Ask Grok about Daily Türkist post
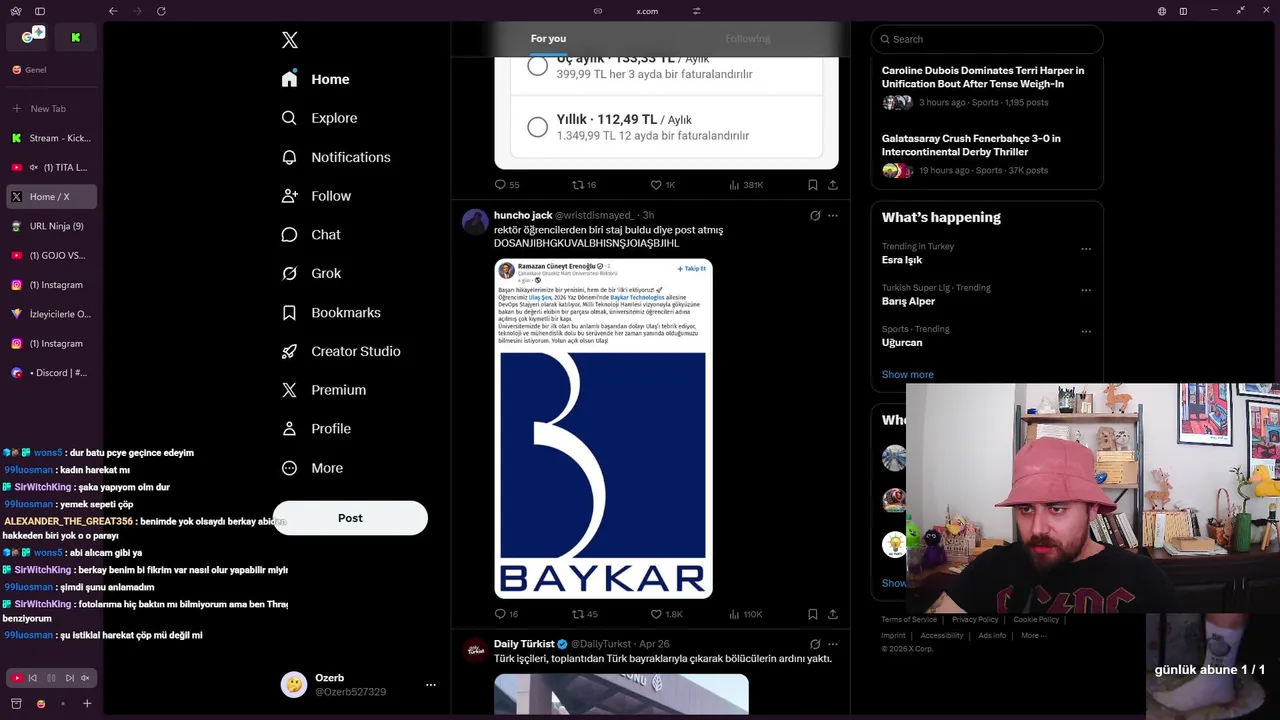The height and width of the screenshot is (720, 1280). (815, 644)
